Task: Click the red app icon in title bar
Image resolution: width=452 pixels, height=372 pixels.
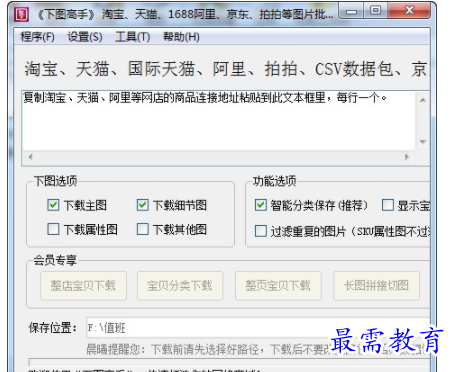Action: point(22,14)
